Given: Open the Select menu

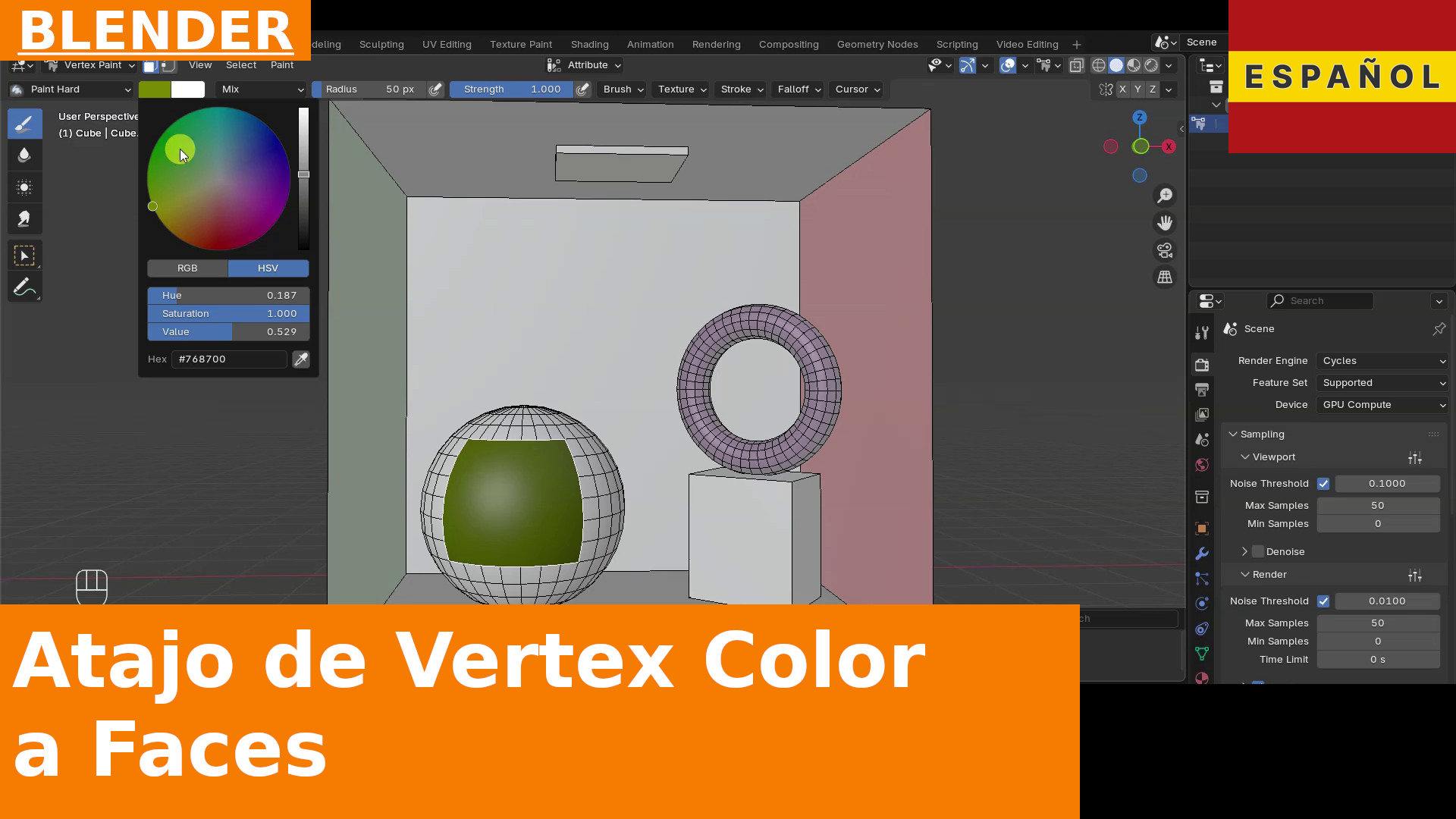Looking at the screenshot, I should point(241,65).
